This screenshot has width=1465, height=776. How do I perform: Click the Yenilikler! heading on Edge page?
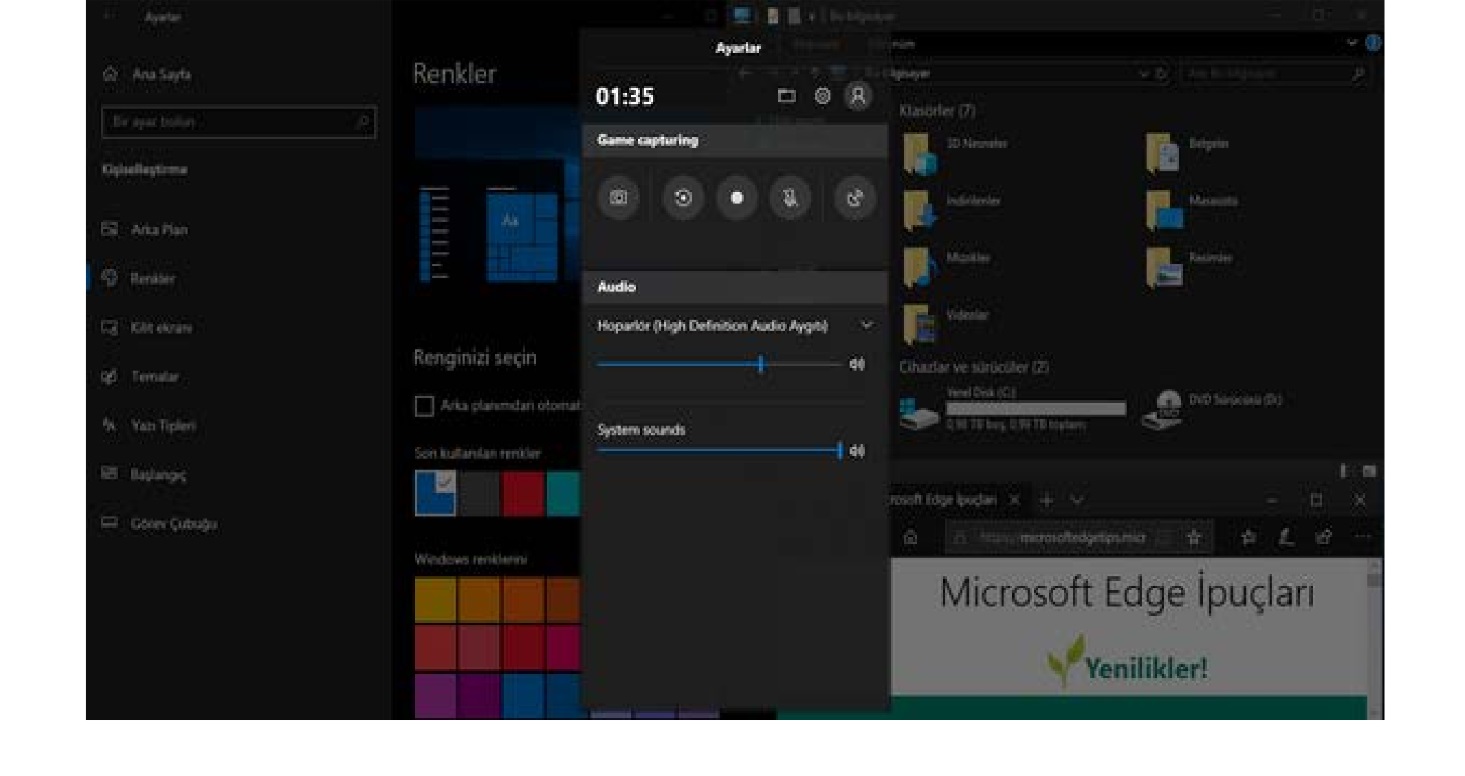[1147, 667]
